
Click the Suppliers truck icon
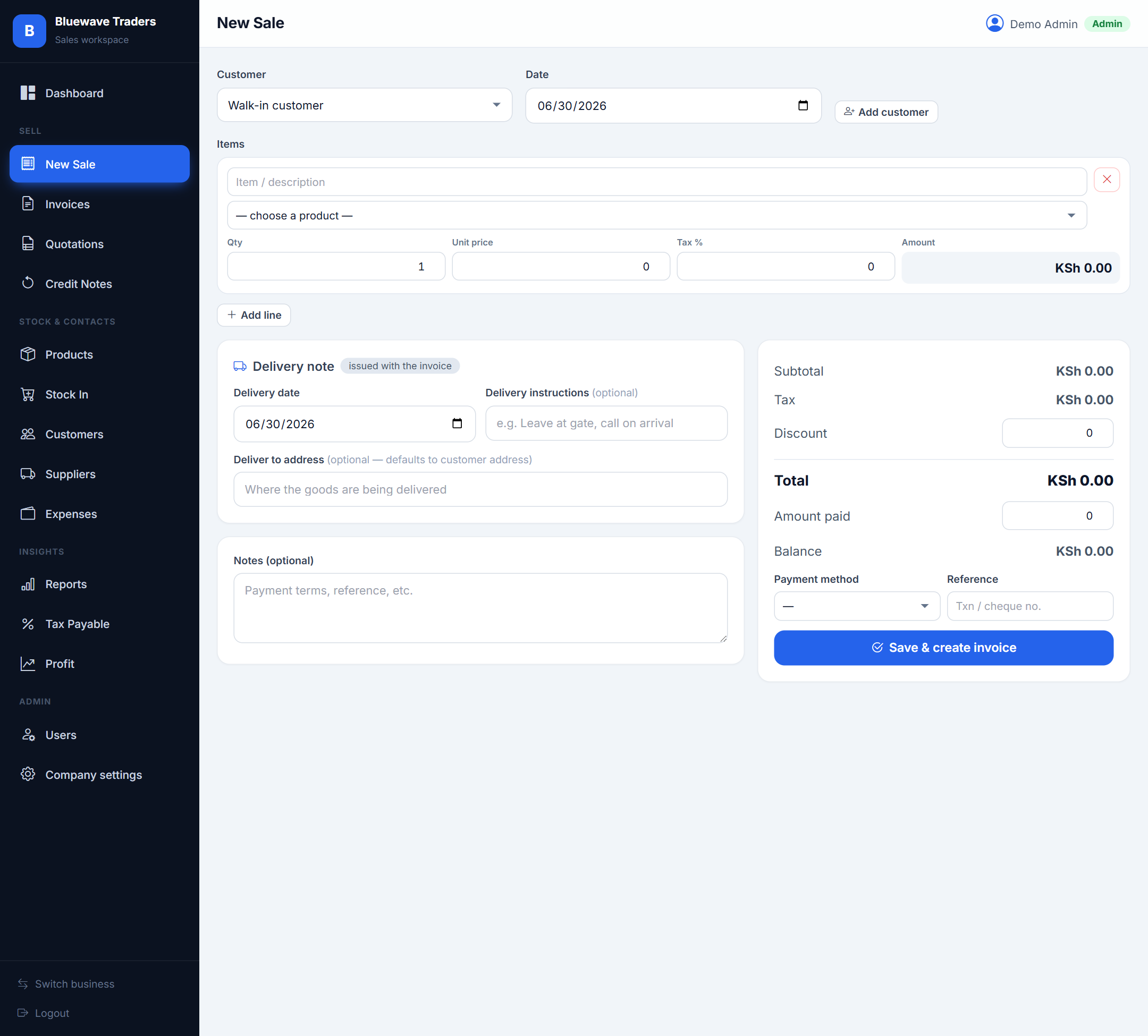pyautogui.click(x=28, y=473)
